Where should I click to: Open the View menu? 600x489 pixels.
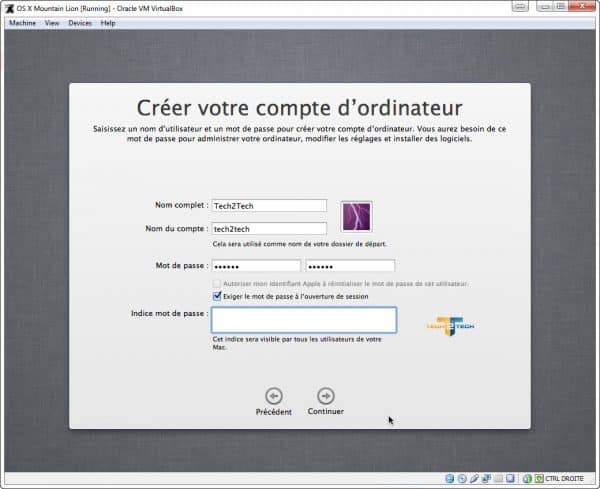coord(52,22)
